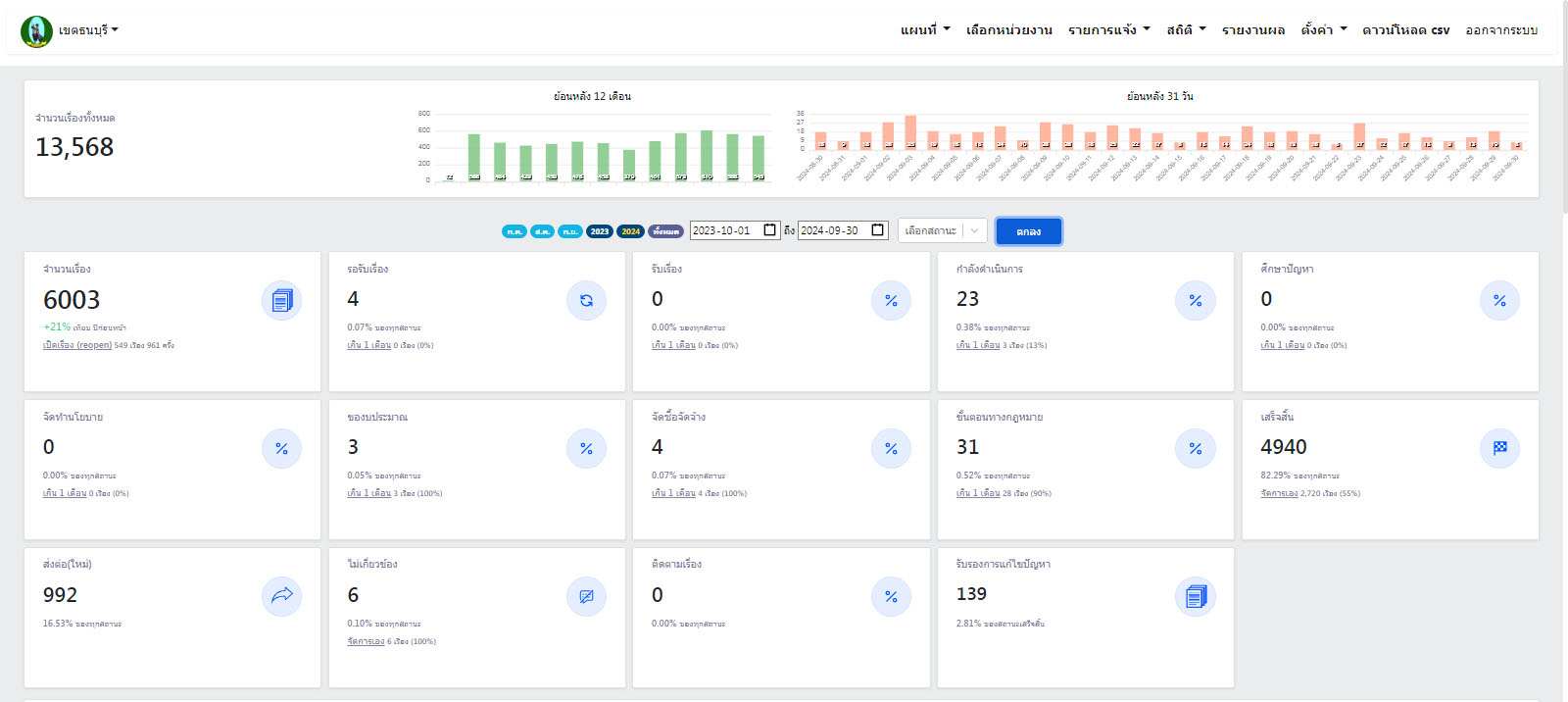Select the 2024 year filter pill
This screenshot has width=1568, height=702.
(630, 231)
